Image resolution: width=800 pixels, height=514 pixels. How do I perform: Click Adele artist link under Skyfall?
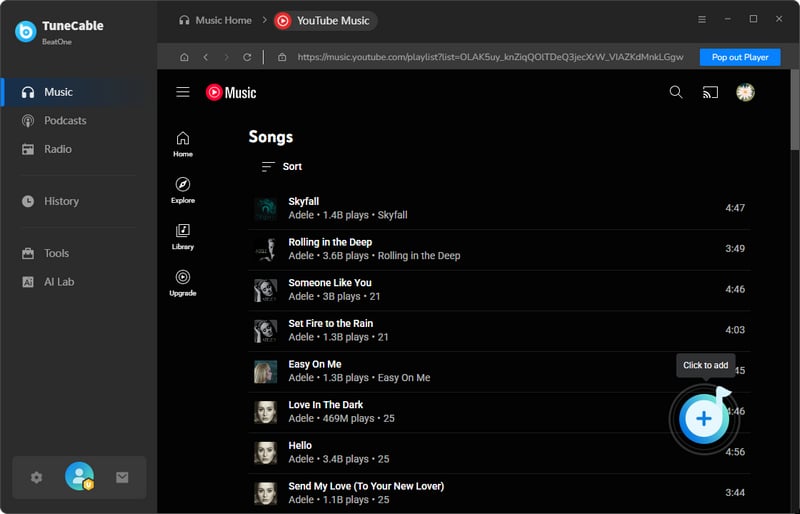301,215
